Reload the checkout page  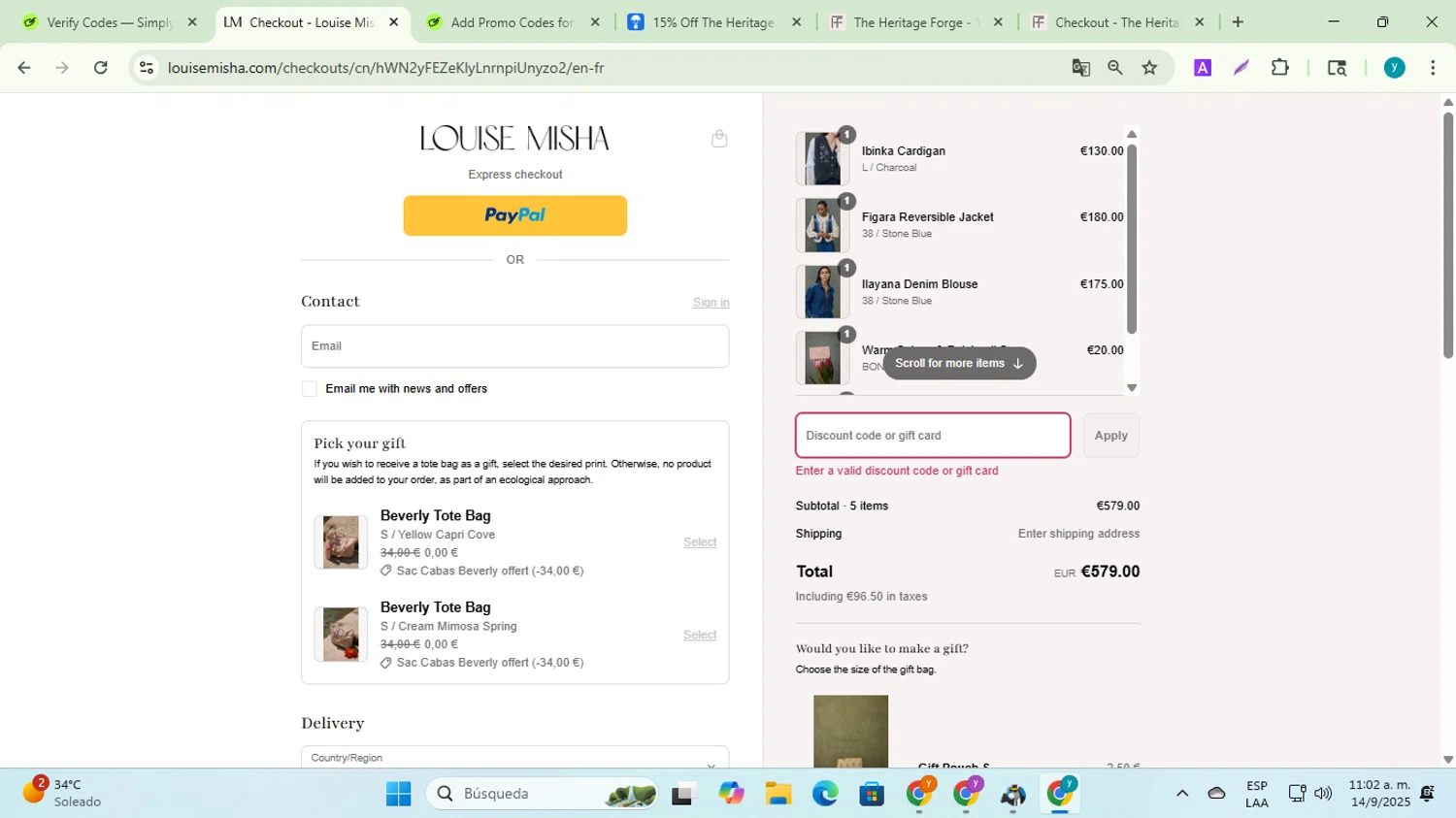coord(101,68)
